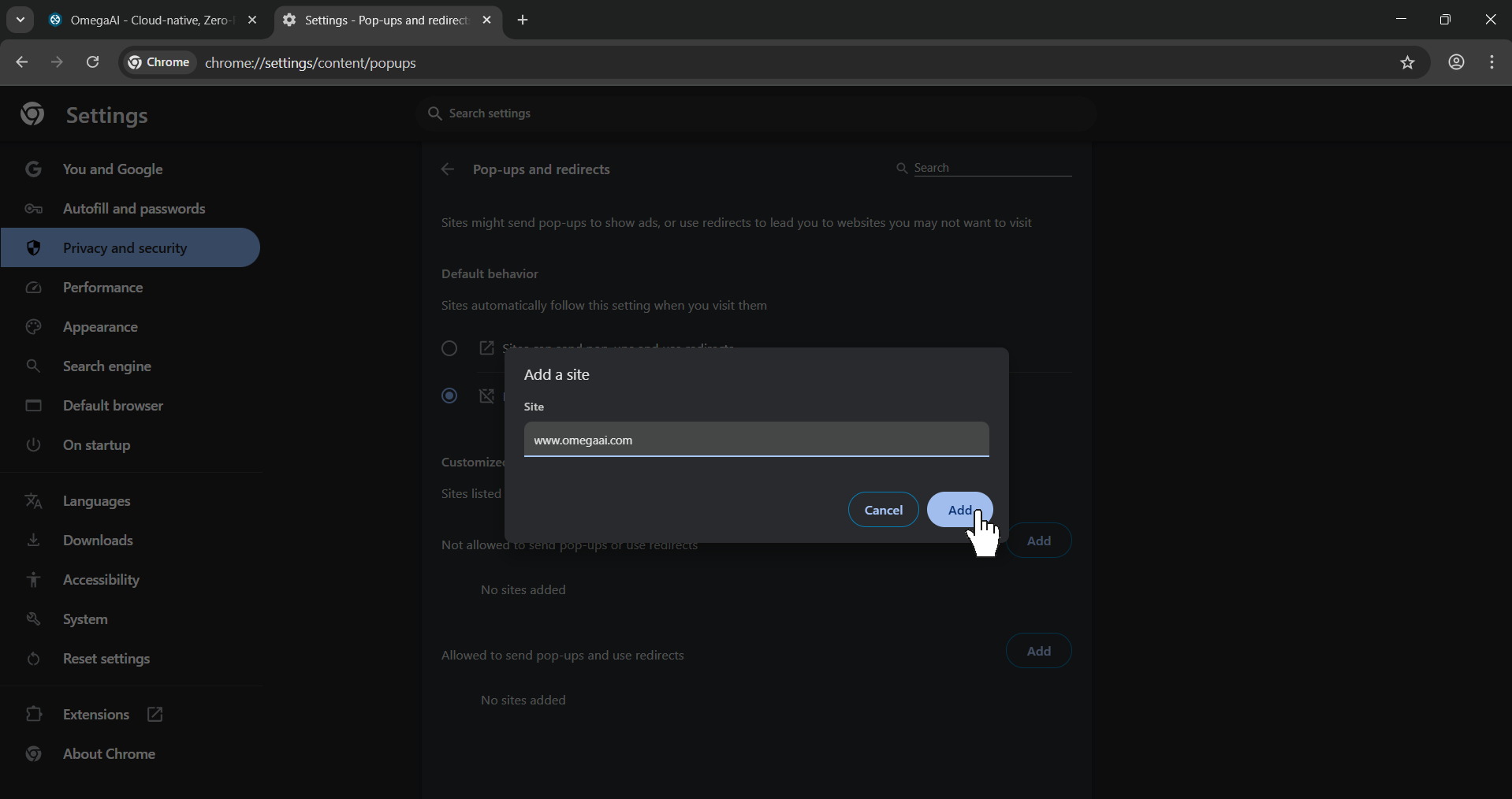
Task: Toggle the bookmark star for this page
Action: click(1409, 63)
